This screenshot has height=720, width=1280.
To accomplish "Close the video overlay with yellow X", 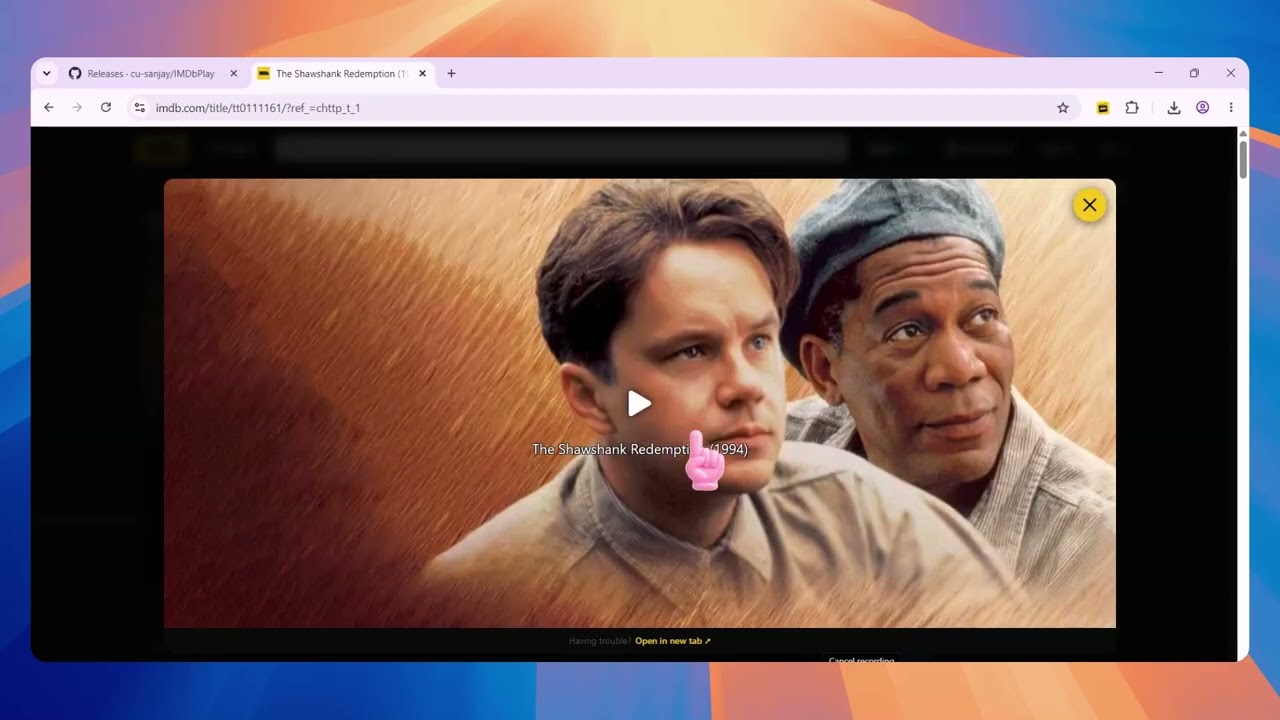I will [1089, 205].
